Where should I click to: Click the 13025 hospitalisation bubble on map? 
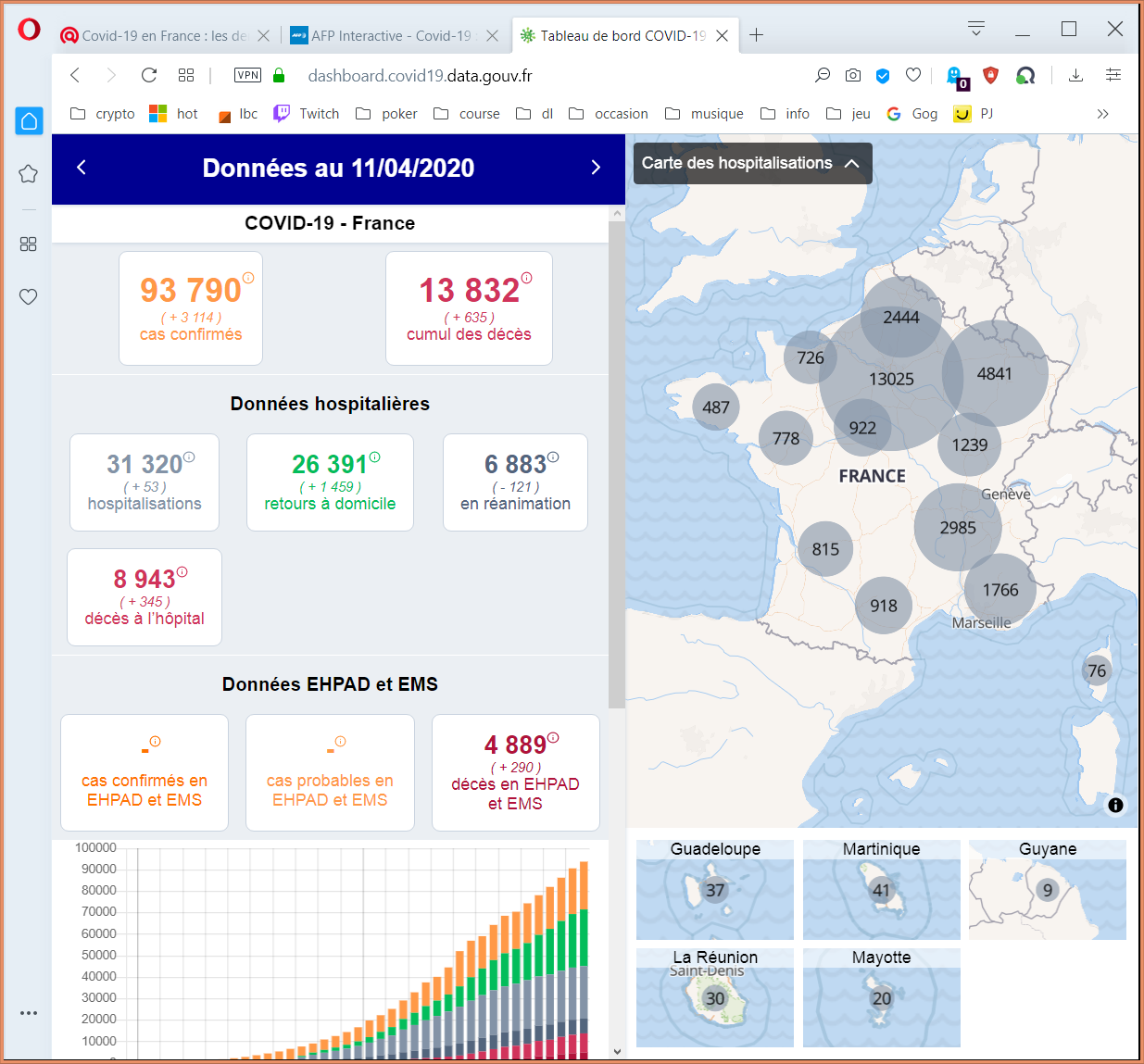tap(892, 379)
